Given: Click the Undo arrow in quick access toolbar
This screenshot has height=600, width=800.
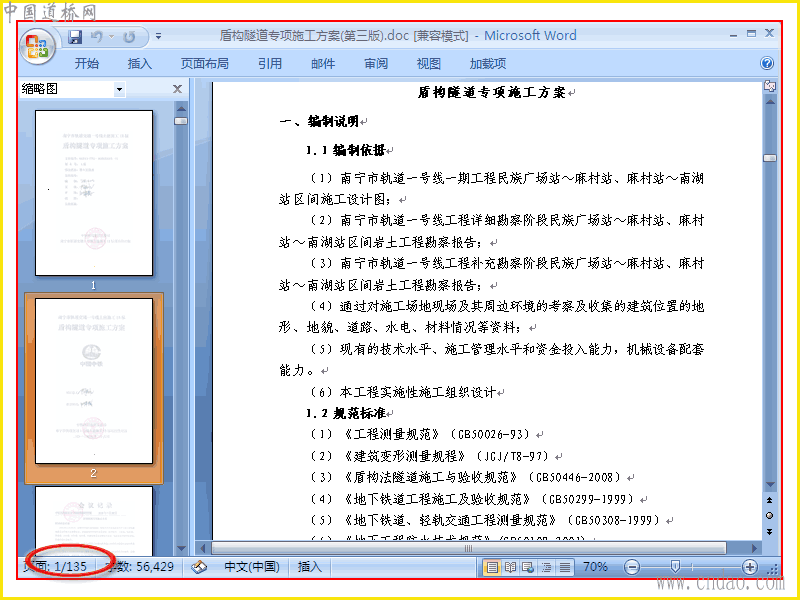Looking at the screenshot, I should 96,37.
